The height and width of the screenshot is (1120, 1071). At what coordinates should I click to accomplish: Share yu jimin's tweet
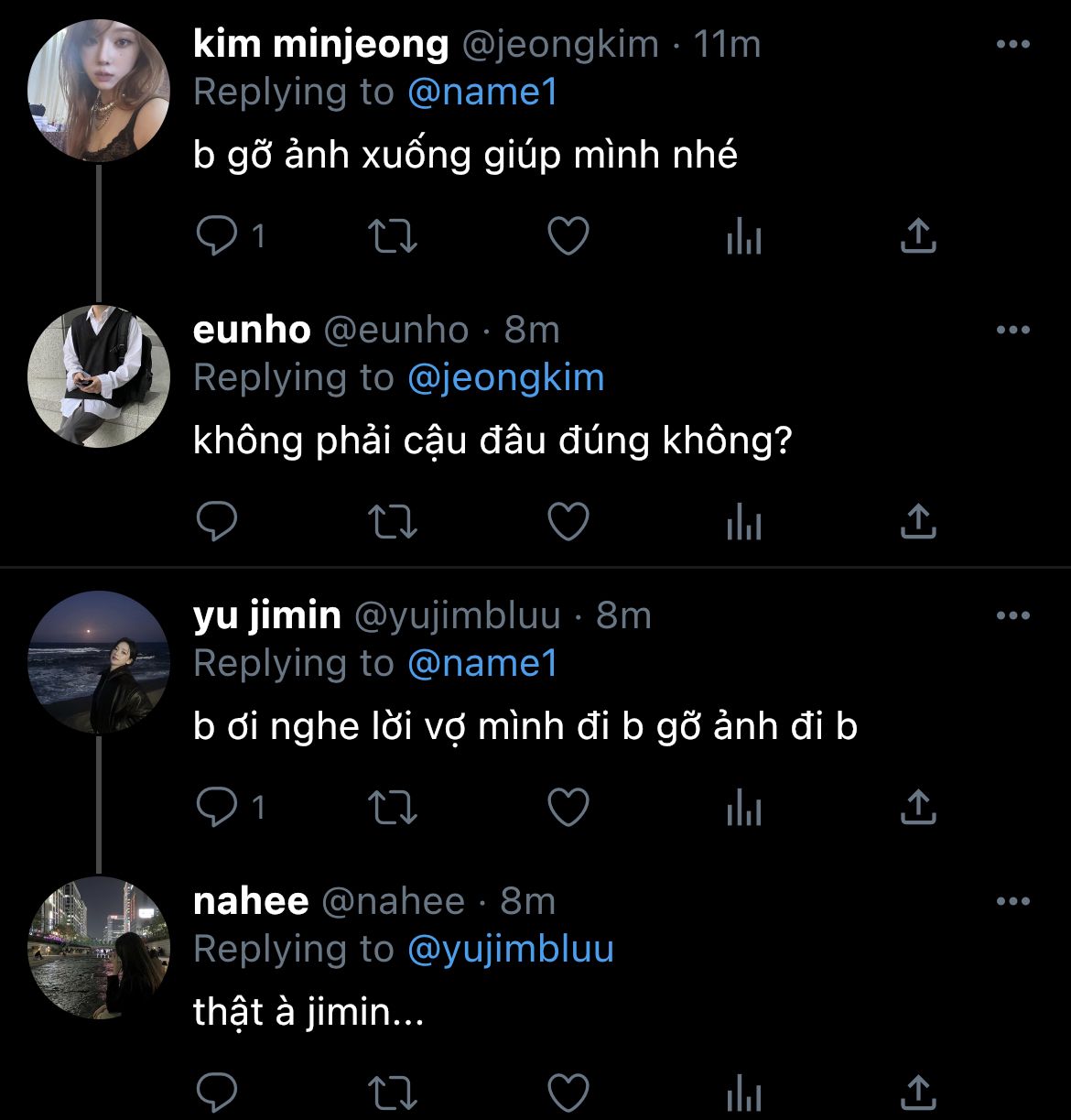coord(918,808)
